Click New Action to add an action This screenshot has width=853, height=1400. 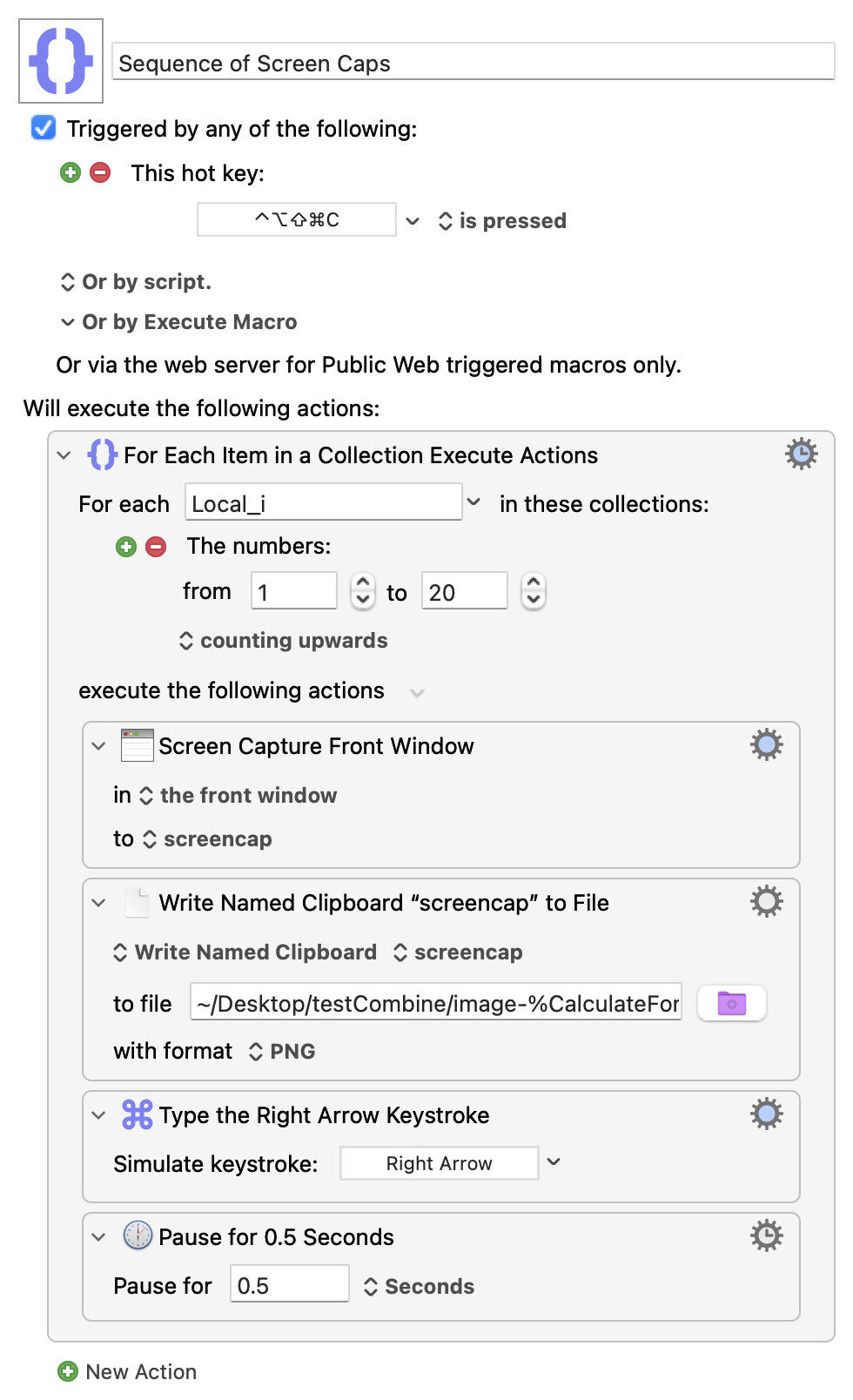coord(128,1371)
